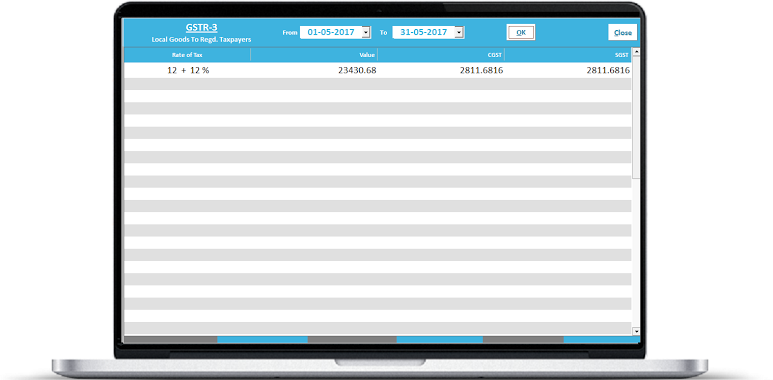Viewport: 773px width, 380px height.
Task: Open the To date dropdown arrow
Action: coord(458,33)
